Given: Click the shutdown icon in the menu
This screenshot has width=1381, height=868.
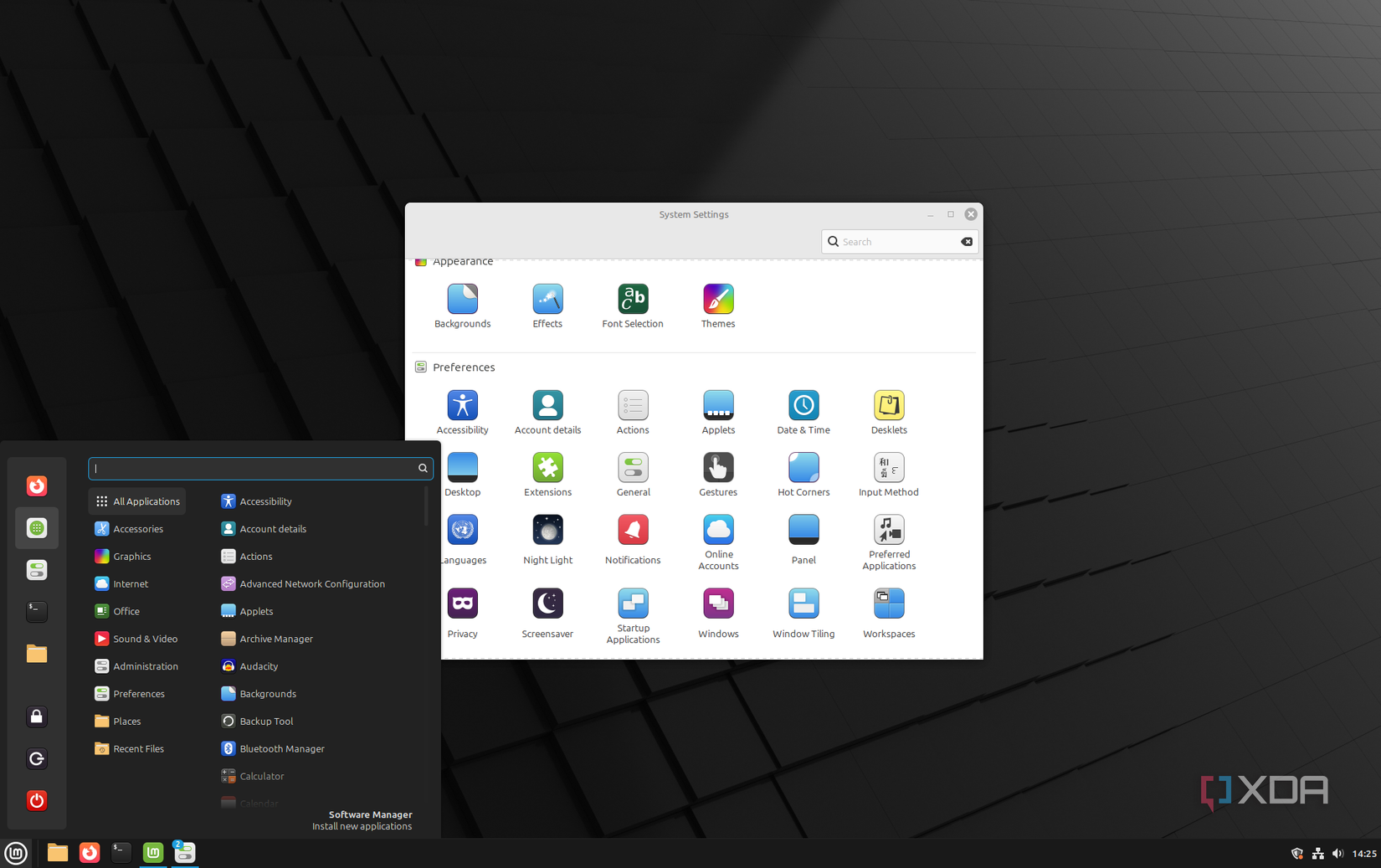Looking at the screenshot, I should tap(36, 800).
